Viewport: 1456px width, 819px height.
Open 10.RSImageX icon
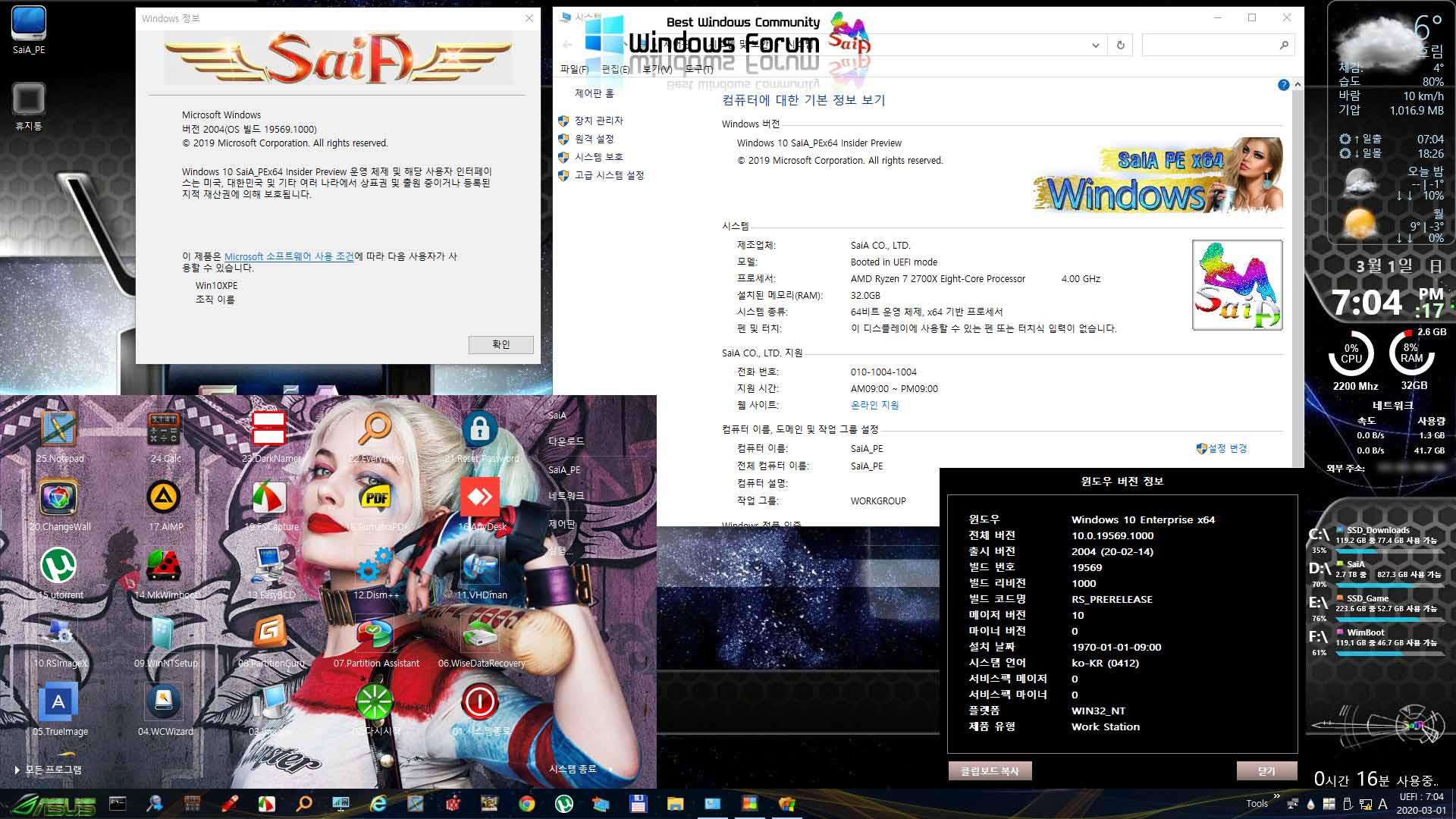58,634
